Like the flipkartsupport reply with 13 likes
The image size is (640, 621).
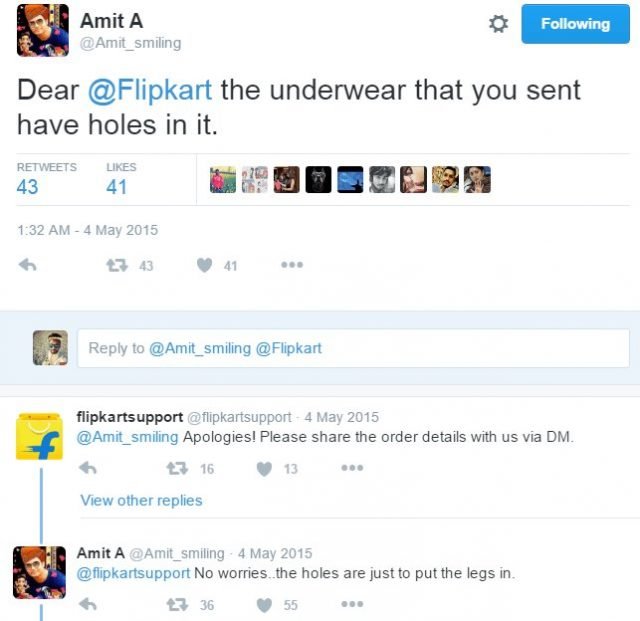(x=264, y=469)
